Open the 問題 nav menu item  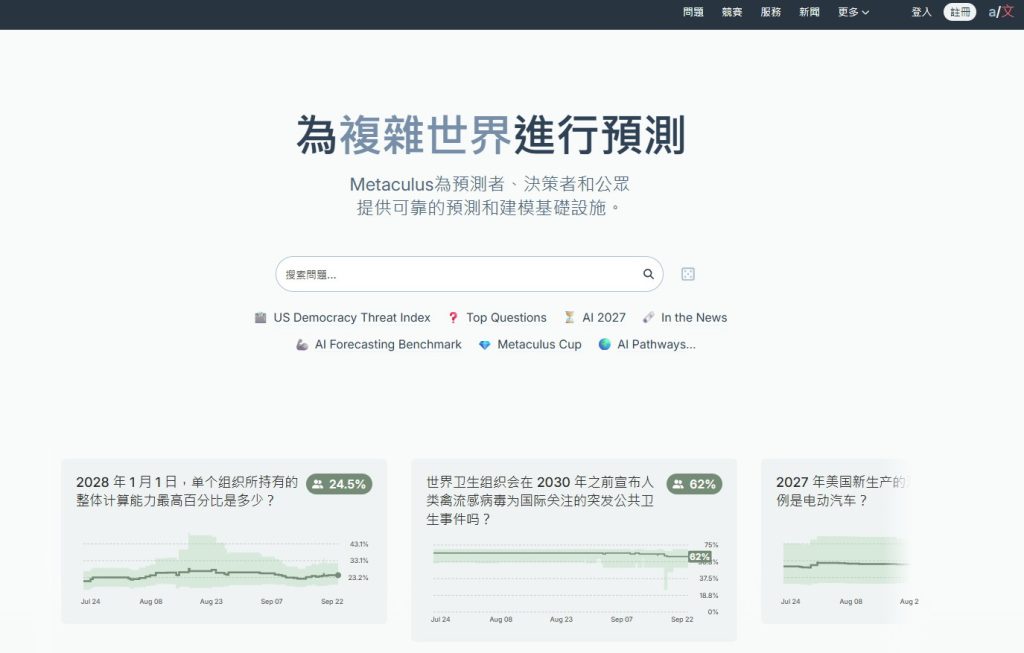pyautogui.click(x=693, y=12)
